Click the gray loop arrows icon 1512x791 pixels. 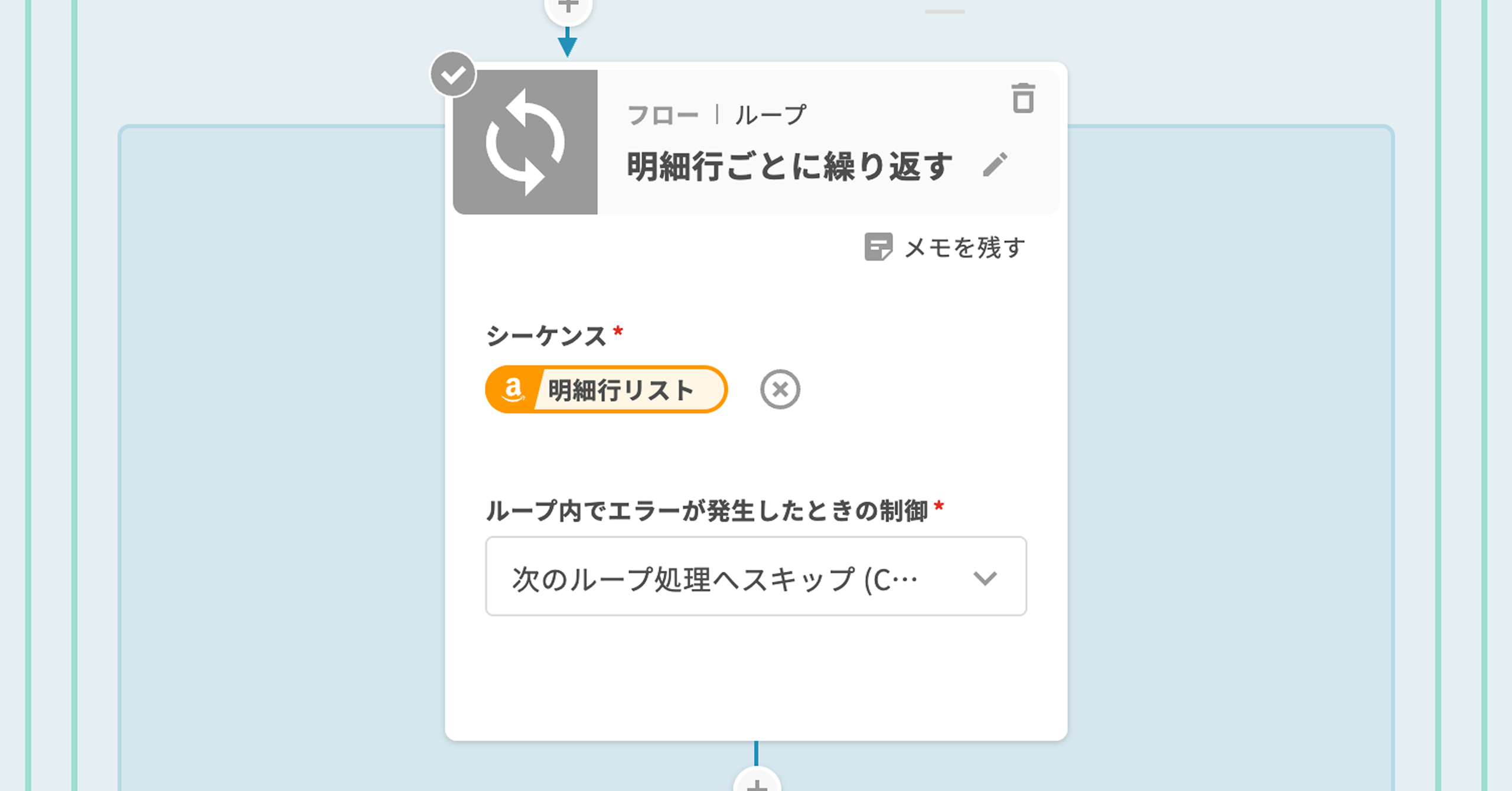525,142
